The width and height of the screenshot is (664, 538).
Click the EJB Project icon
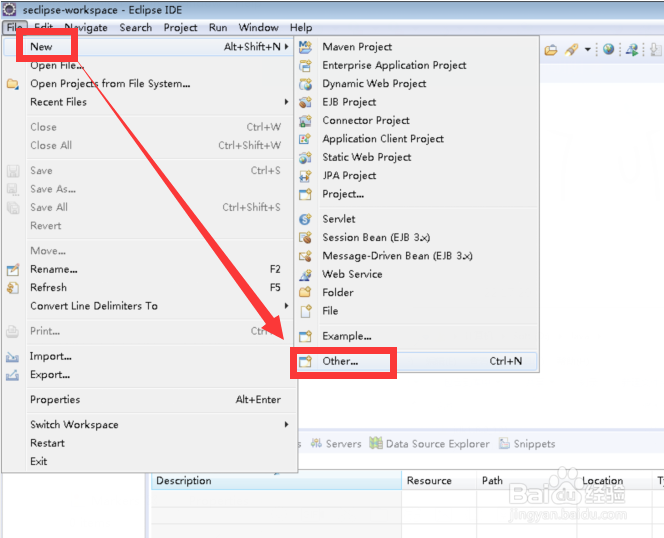click(305, 102)
